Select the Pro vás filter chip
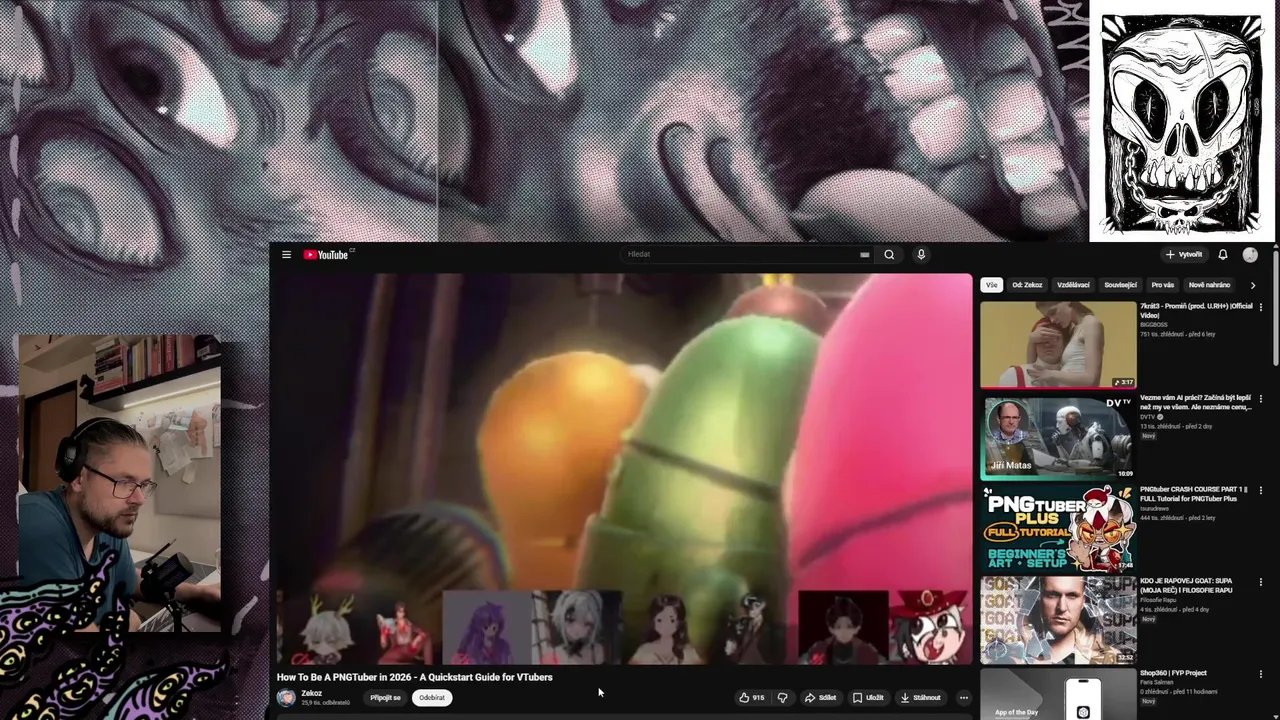 1162,285
